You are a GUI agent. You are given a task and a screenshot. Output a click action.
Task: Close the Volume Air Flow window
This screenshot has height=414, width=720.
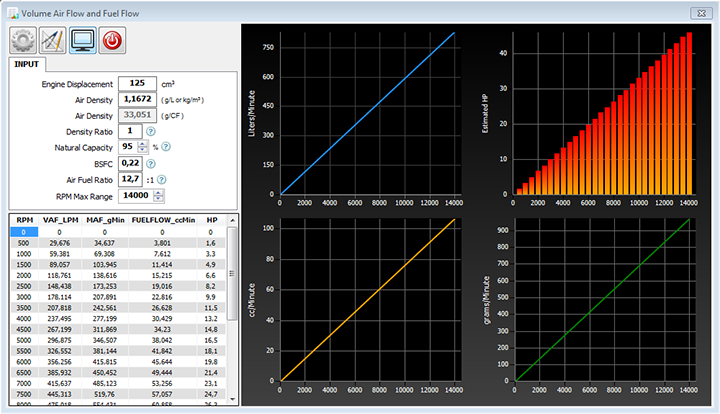(702, 13)
